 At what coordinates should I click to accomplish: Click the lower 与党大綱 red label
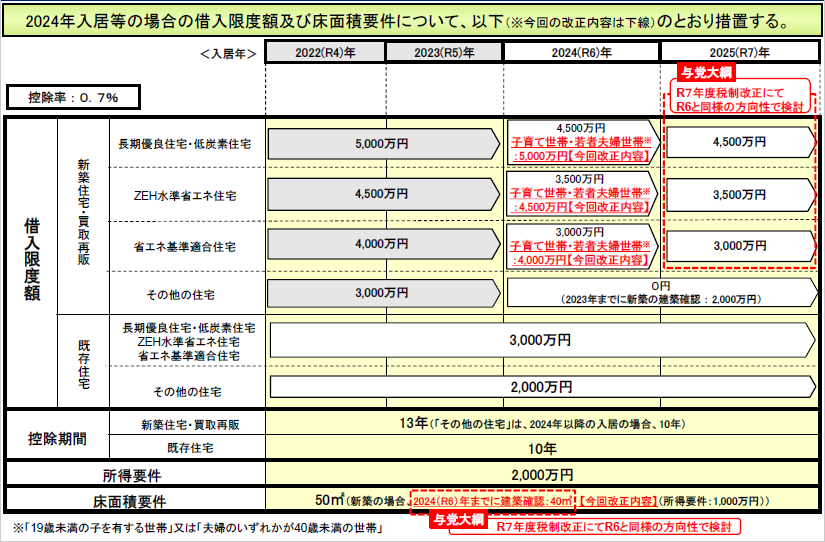point(458,520)
